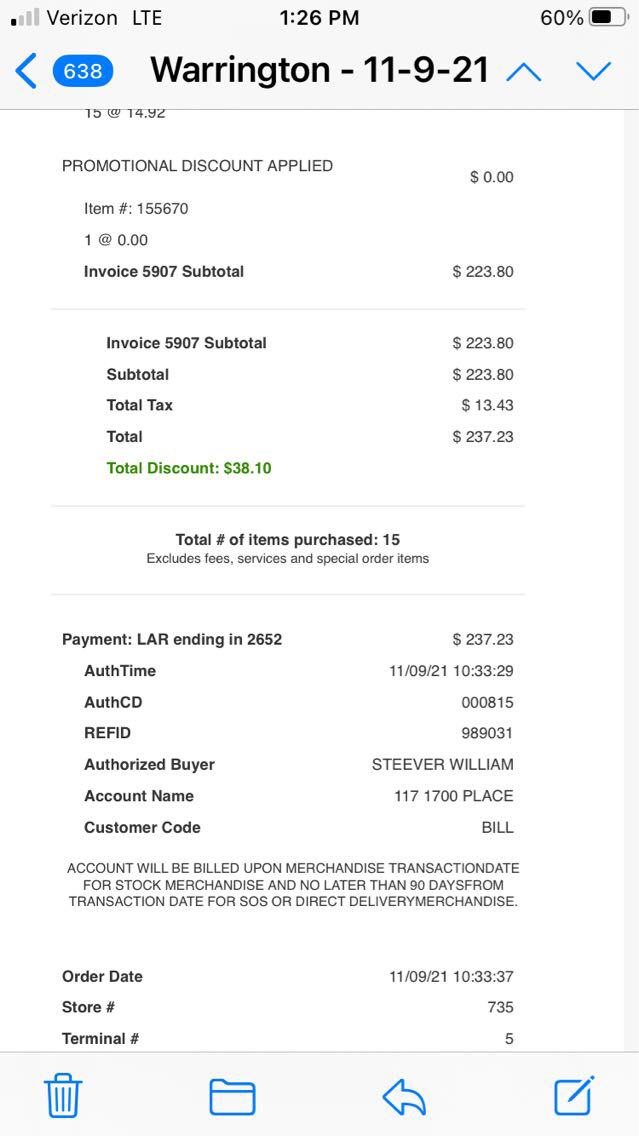Compose a new message with pencil icon
This screenshot has height=1136, width=639.
(574, 1096)
